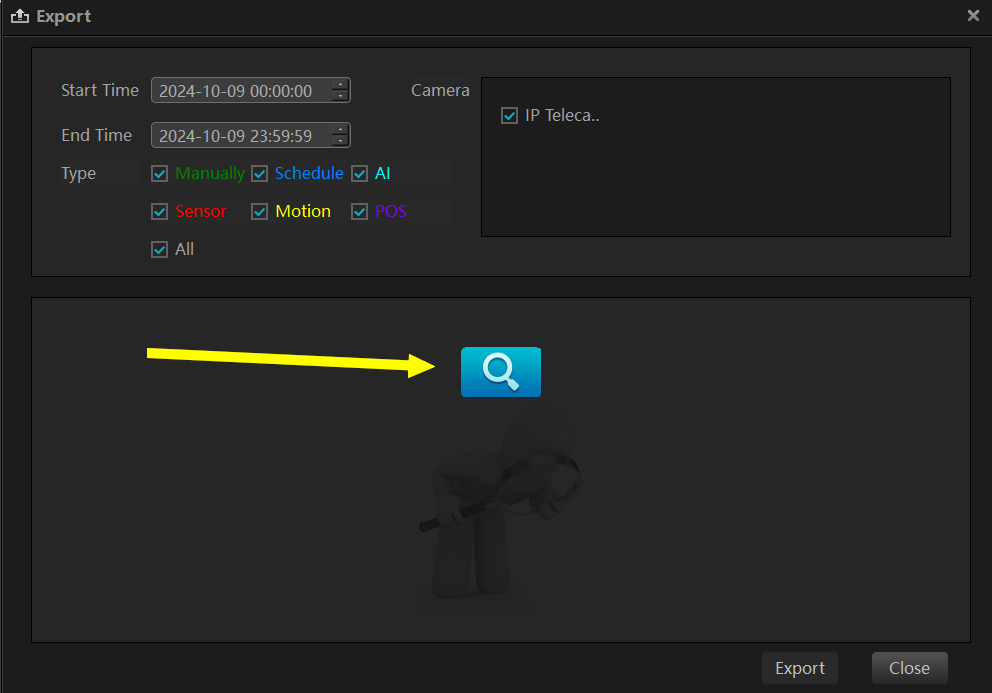
Task: Click the blue magnifier search button
Action: (500, 371)
